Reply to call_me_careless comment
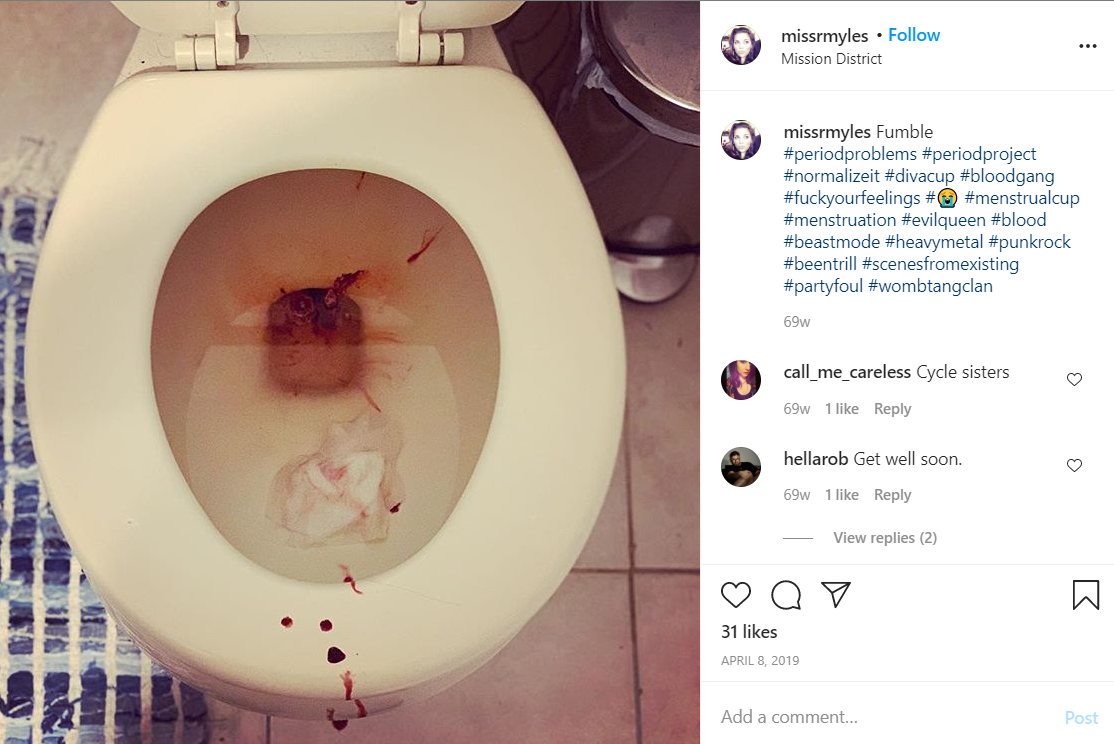 [892, 409]
